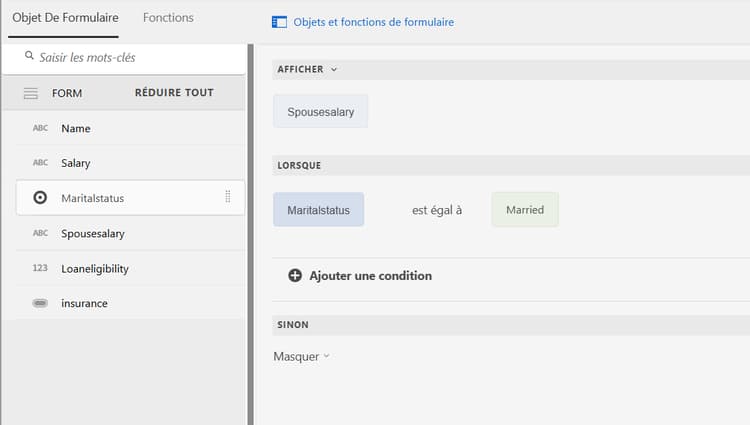Click the Objets et fonctions de formulaire link
This screenshot has width=750, height=425.
click(374, 22)
